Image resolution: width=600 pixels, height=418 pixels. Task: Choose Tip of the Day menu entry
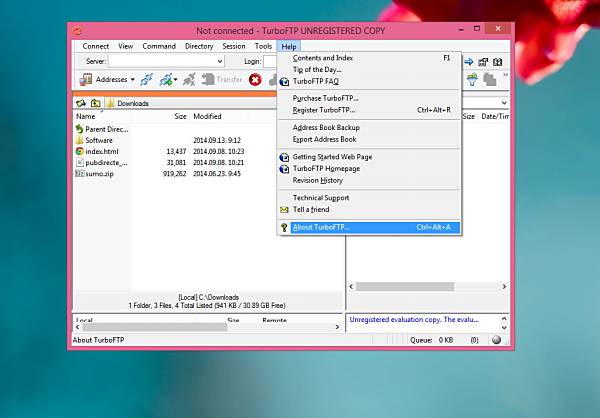370,70
